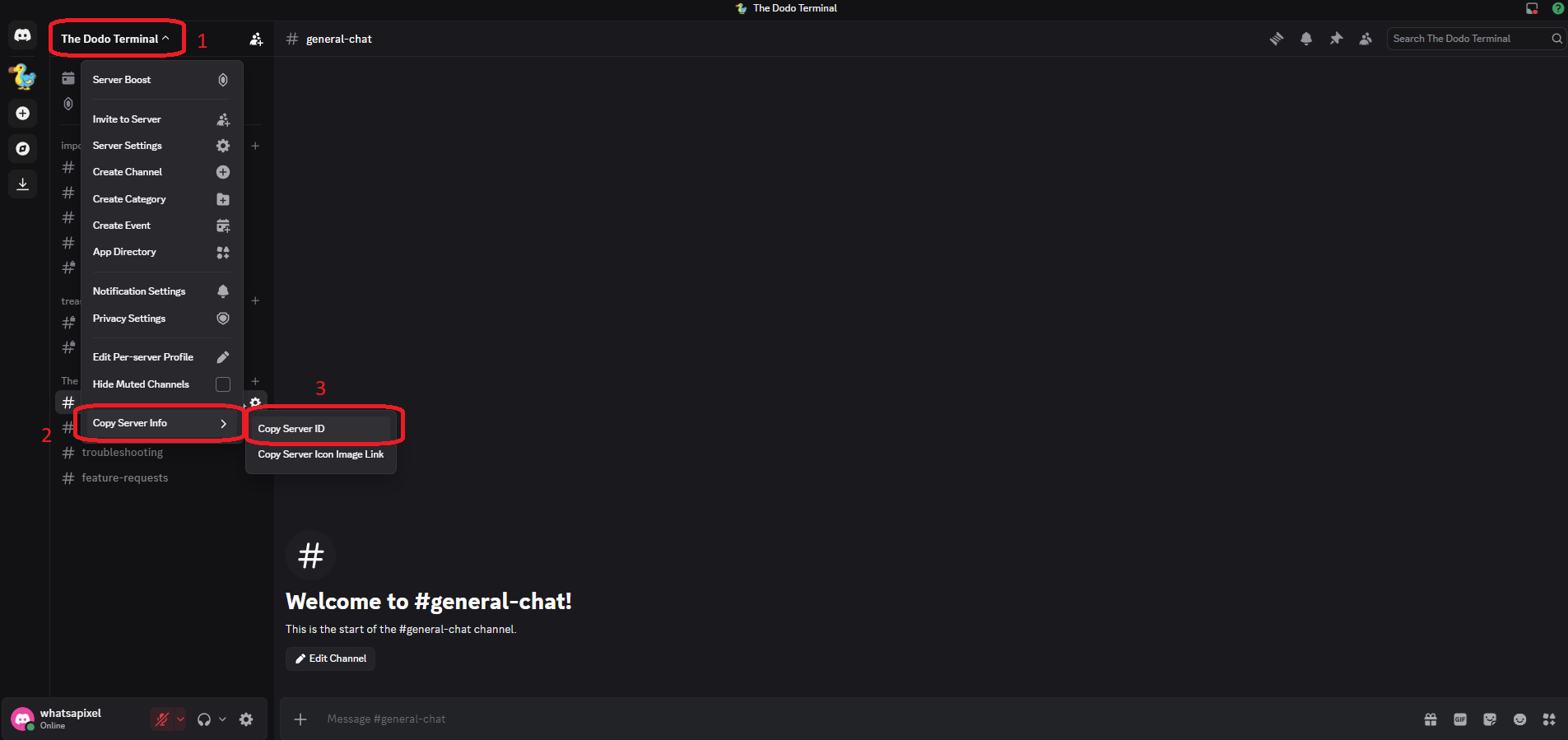Toggle the member list icon in header
Screen dimensions: 1568x740
point(1366,39)
